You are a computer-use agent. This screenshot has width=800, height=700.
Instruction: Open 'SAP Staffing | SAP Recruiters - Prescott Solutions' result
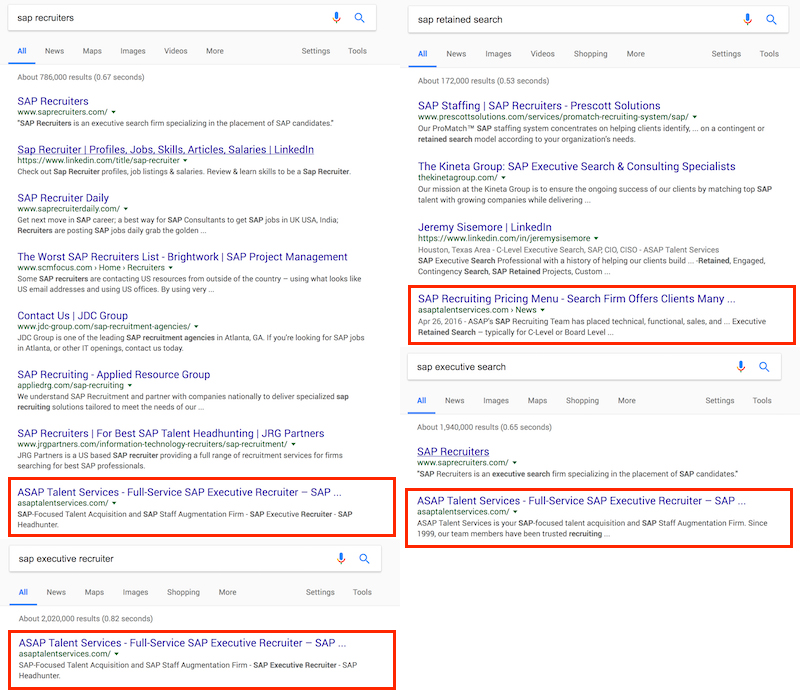click(539, 106)
